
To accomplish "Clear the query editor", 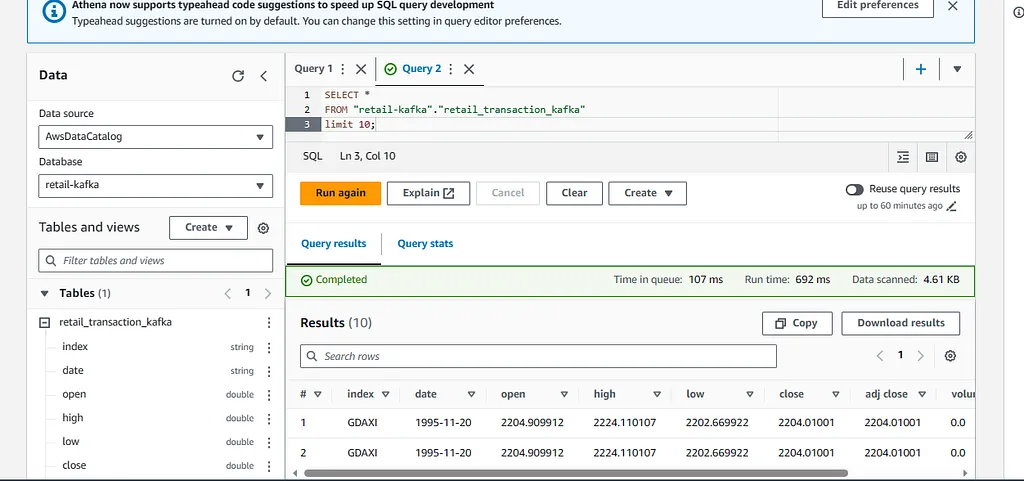I will 574,193.
